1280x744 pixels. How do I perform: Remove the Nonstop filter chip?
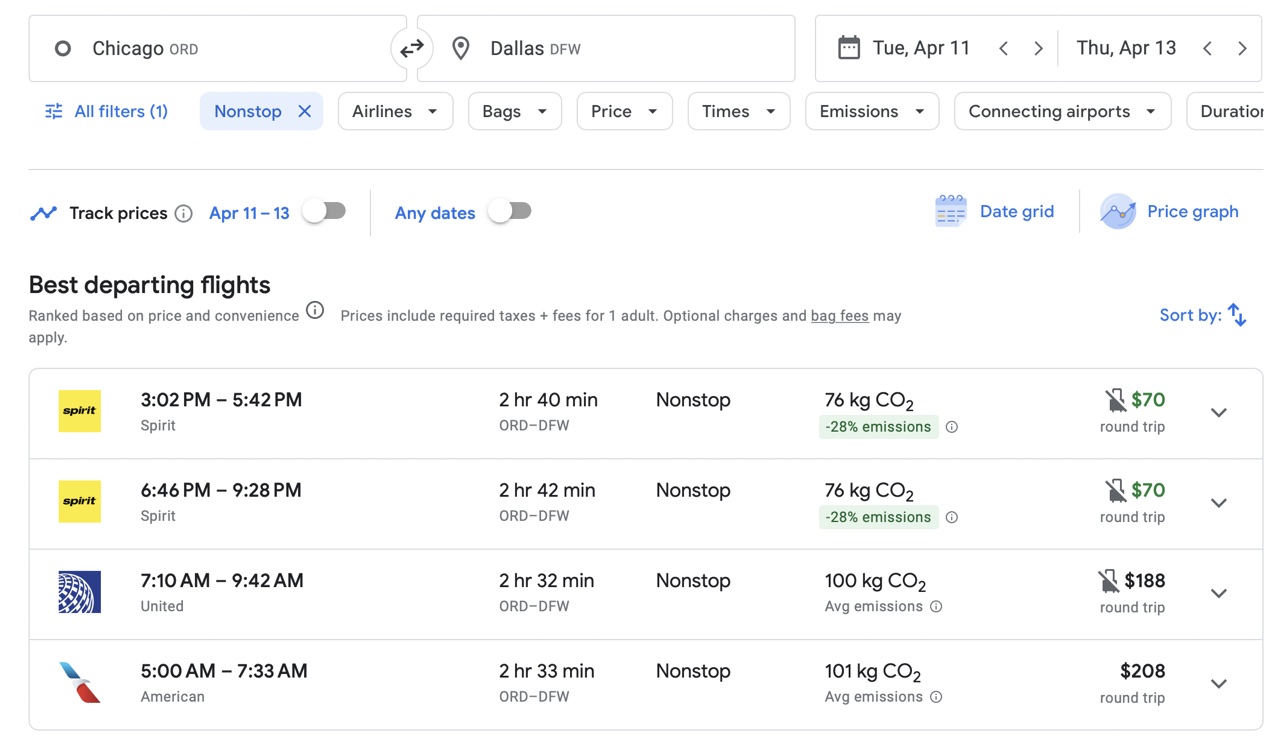[304, 111]
